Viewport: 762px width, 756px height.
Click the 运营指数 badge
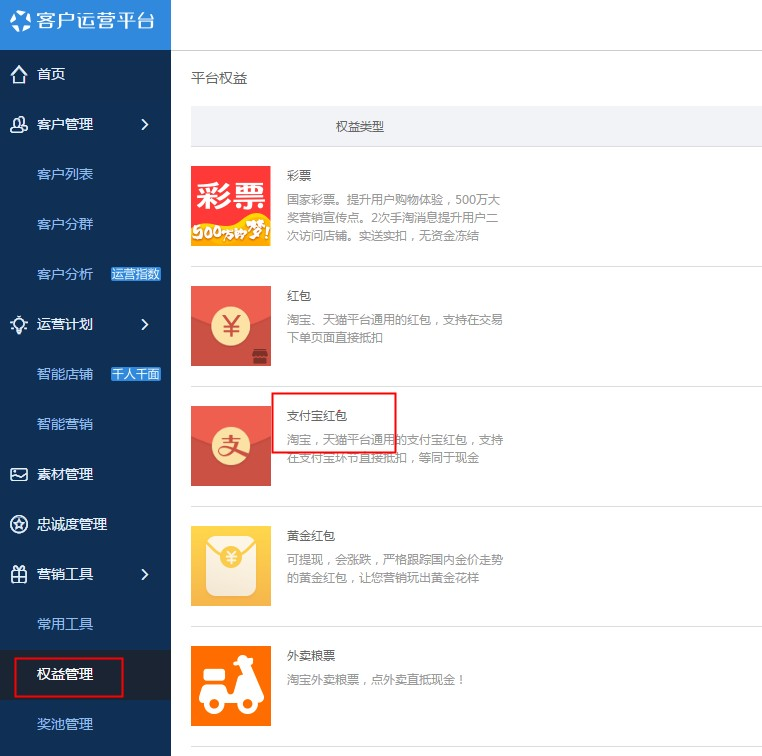[136, 274]
